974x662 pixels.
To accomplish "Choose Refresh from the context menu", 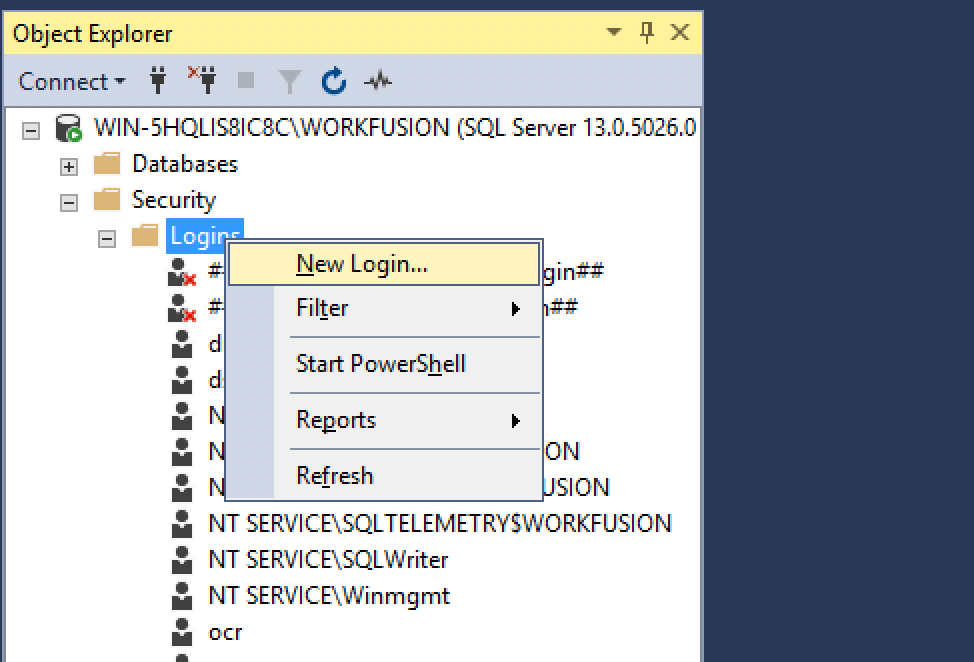I will [383, 476].
